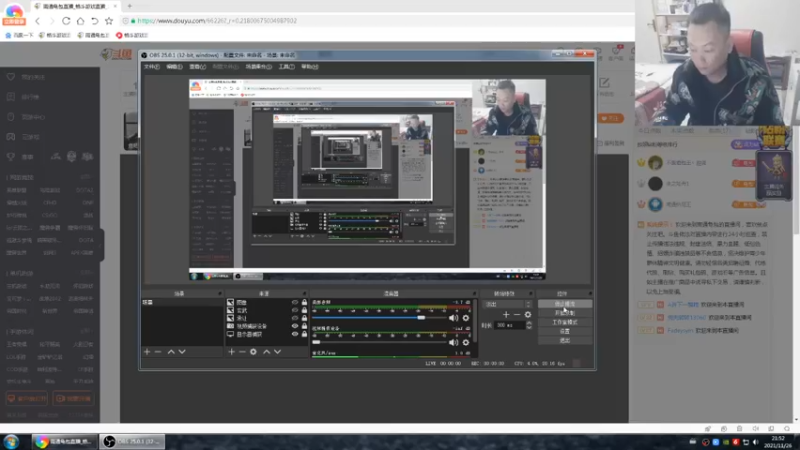Toggle lock on display capture source
This screenshot has width=800, height=450.
[x=305, y=334]
